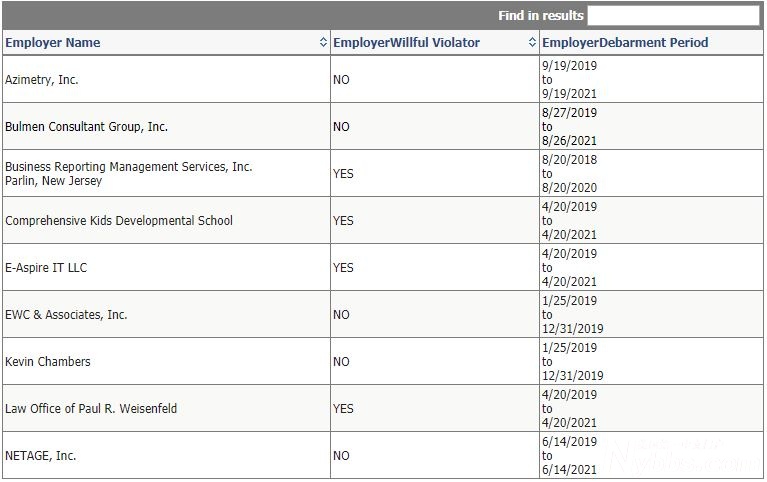Click the willful violator value for Azimetry, Inc.

(x=342, y=80)
